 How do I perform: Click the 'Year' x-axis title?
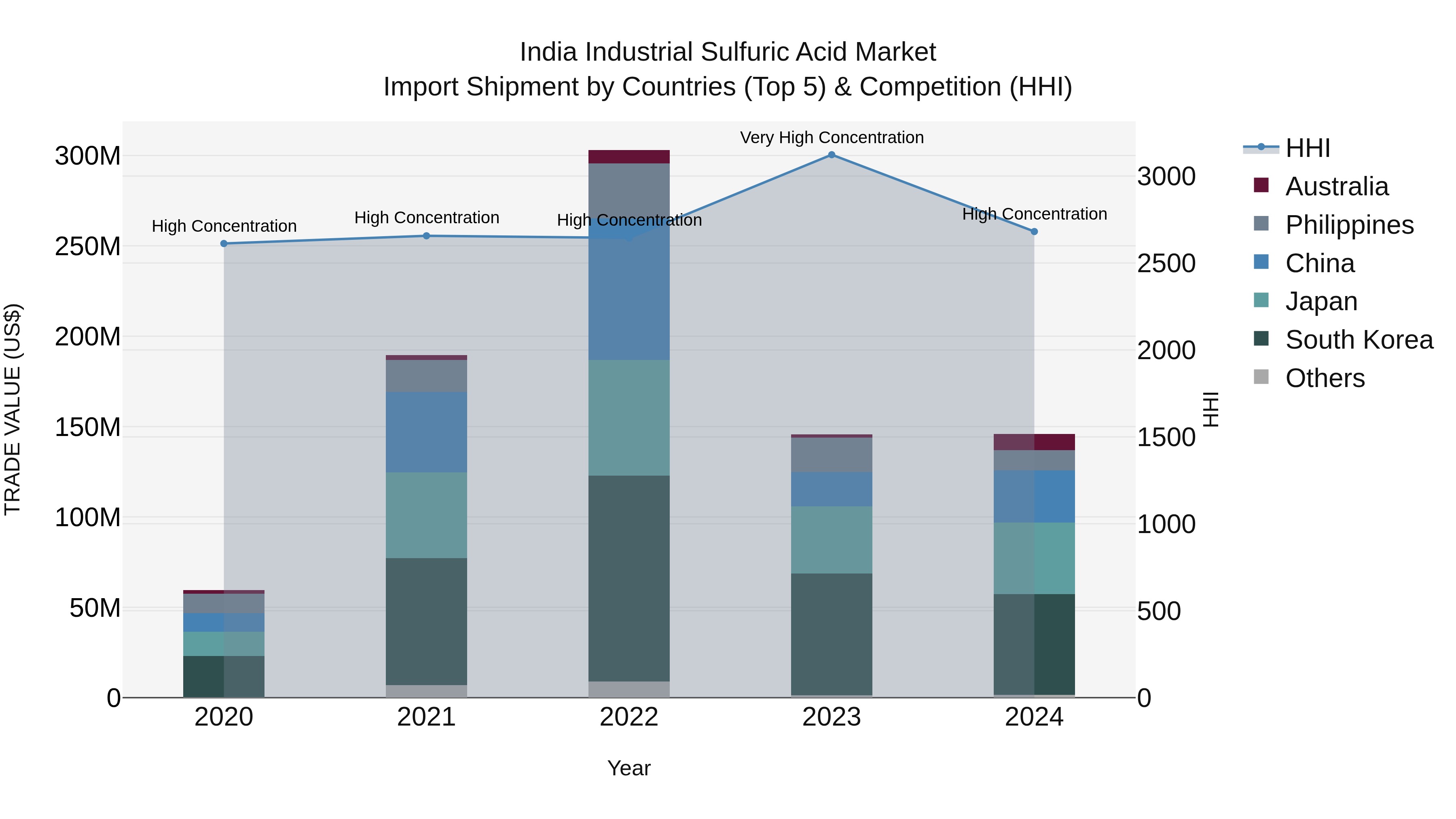point(629,769)
